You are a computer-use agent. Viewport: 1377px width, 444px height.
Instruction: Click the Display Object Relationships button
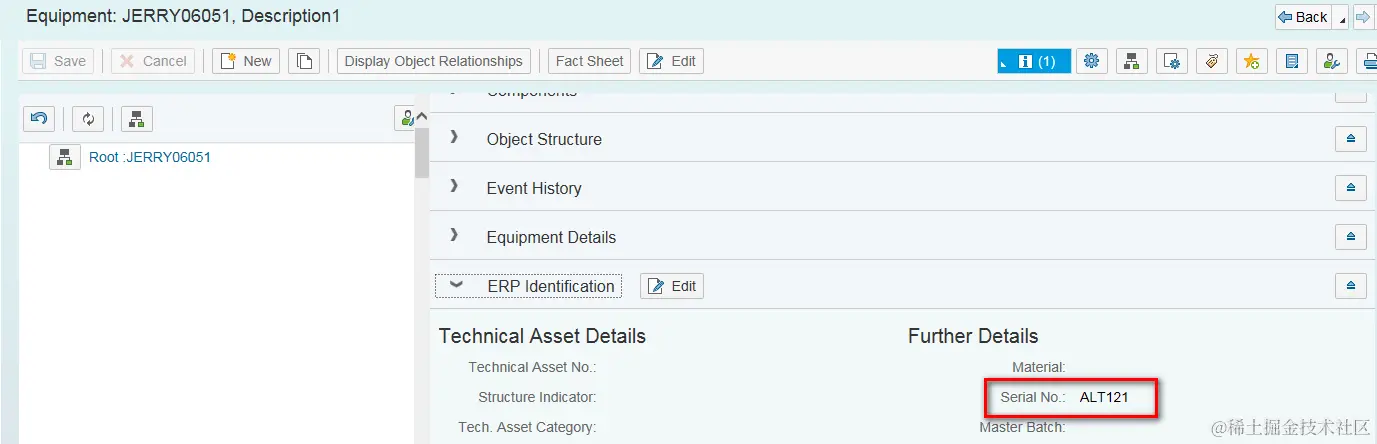tap(433, 61)
